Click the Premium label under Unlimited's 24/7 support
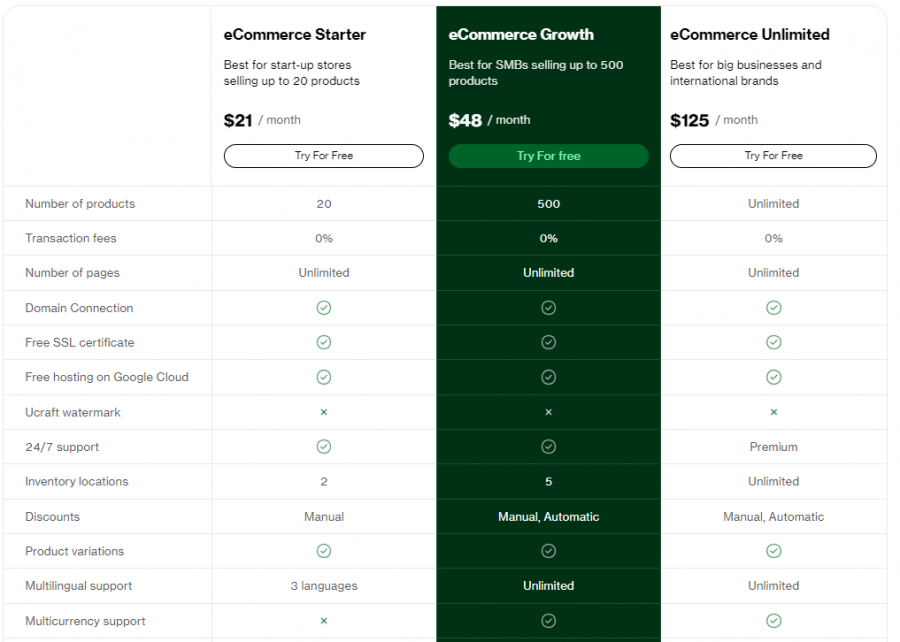The height and width of the screenshot is (642, 900). tap(773, 446)
